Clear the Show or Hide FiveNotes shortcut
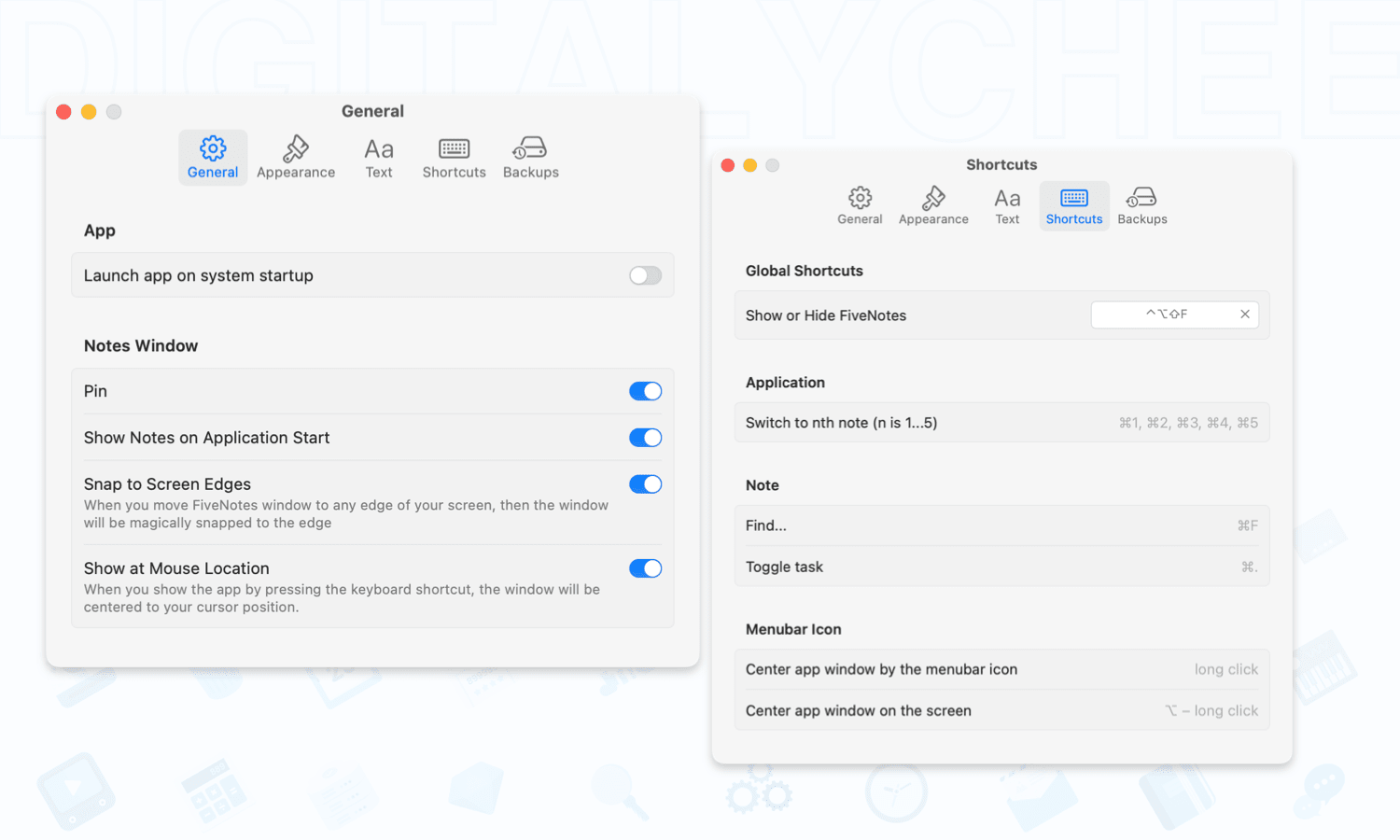This screenshot has width=1400, height=840. click(1244, 315)
